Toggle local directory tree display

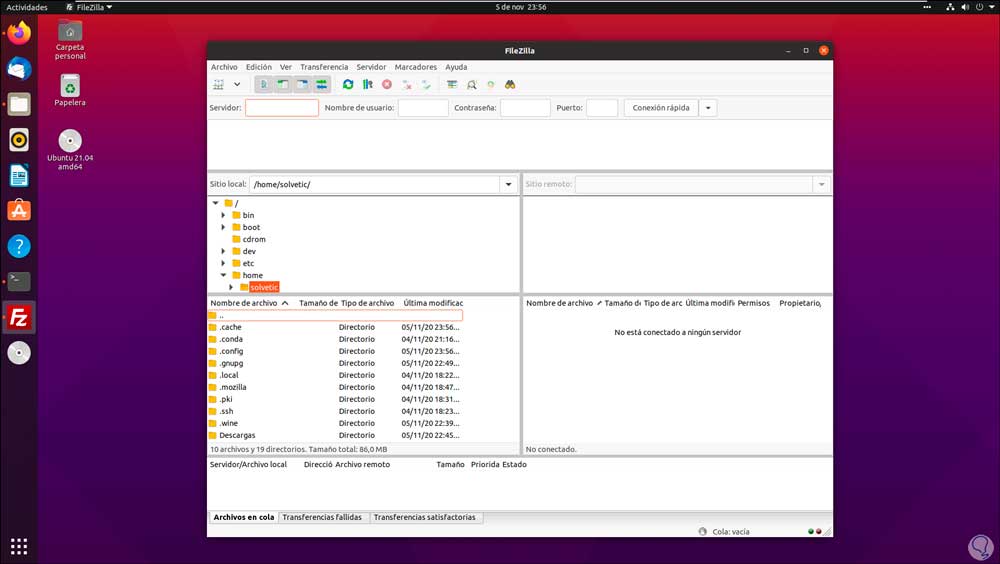pos(283,84)
